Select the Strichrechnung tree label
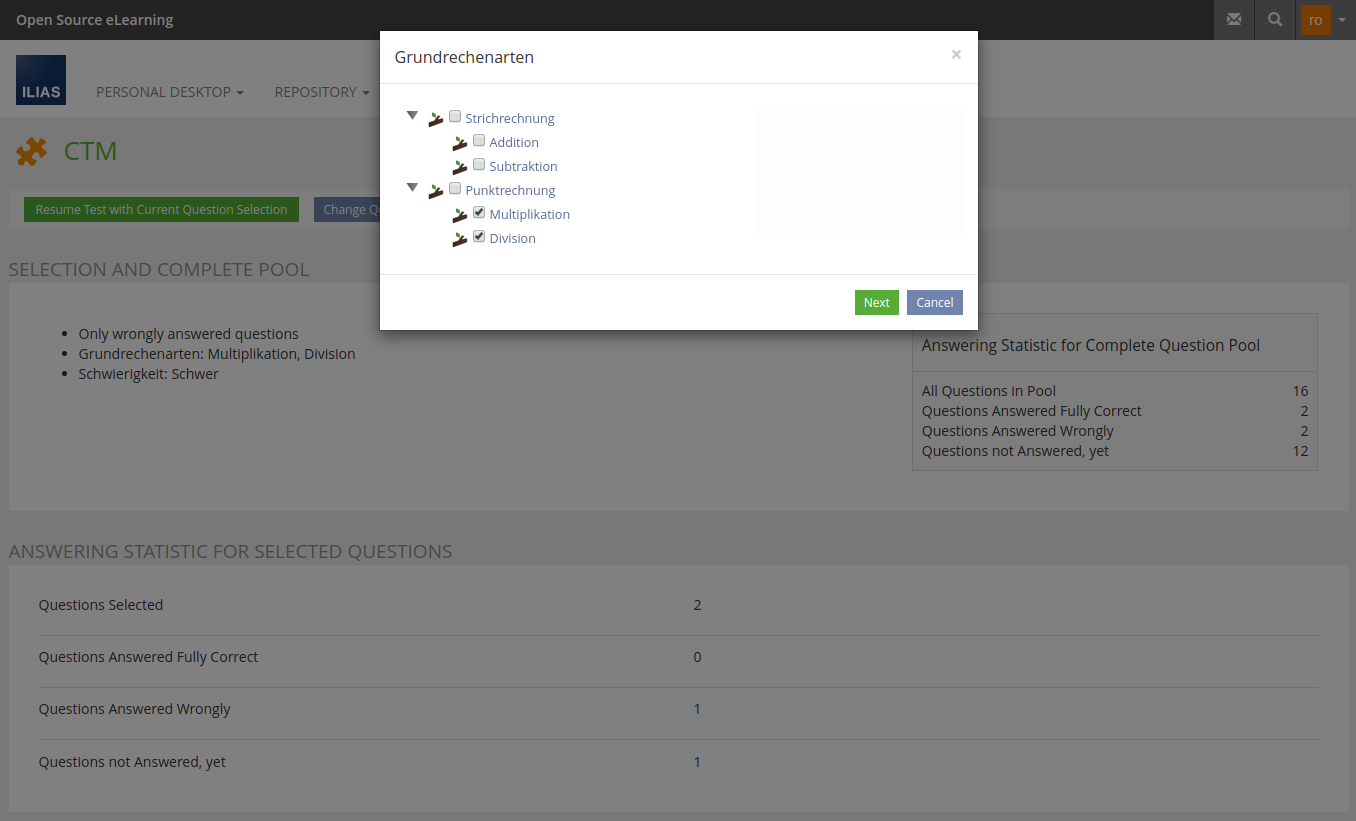Screen dimensions: 1356x821 510,119
